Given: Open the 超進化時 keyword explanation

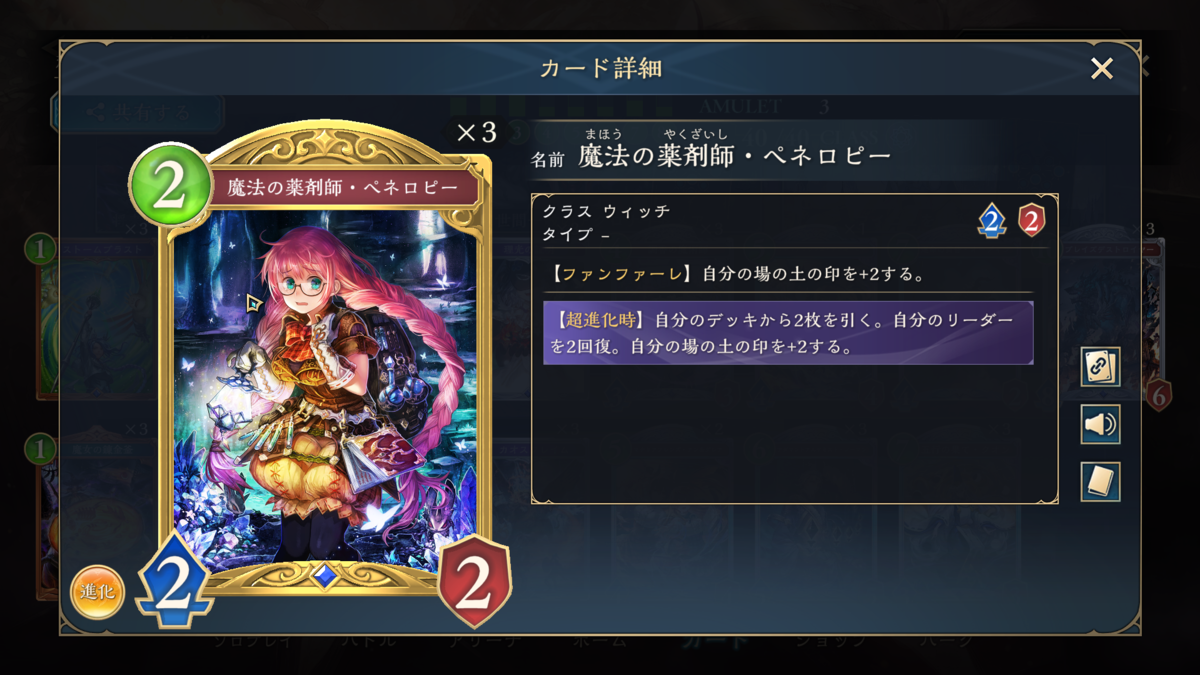Looking at the screenshot, I should (597, 320).
